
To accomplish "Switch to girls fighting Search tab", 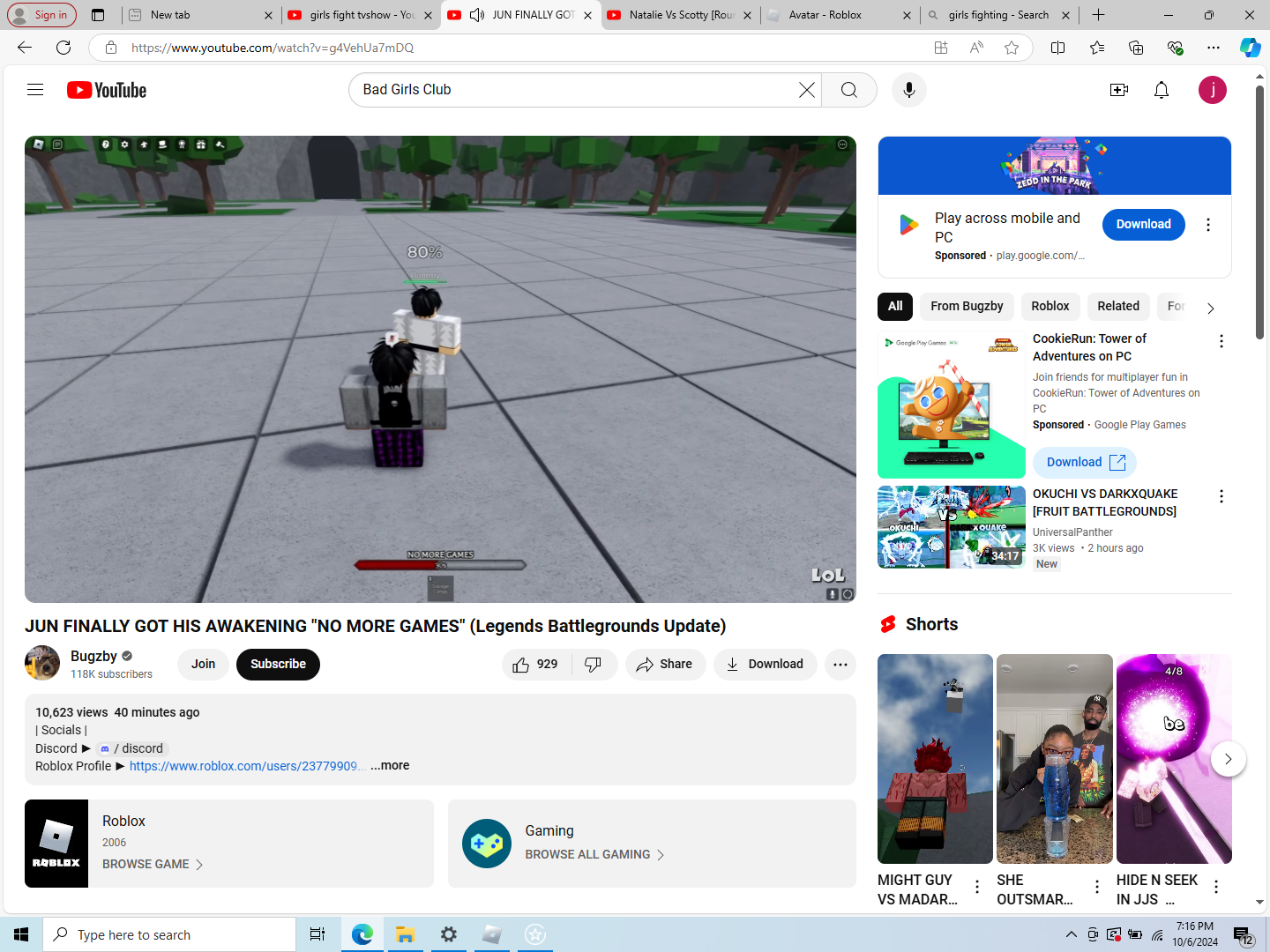I will tap(998, 15).
